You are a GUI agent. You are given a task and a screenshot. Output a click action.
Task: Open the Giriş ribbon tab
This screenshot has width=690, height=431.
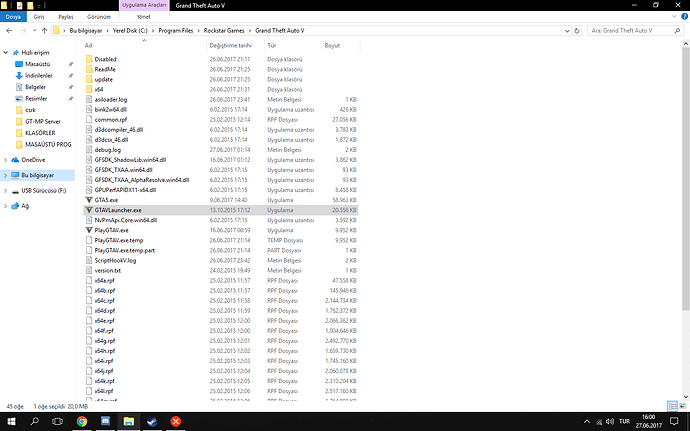tap(39, 17)
